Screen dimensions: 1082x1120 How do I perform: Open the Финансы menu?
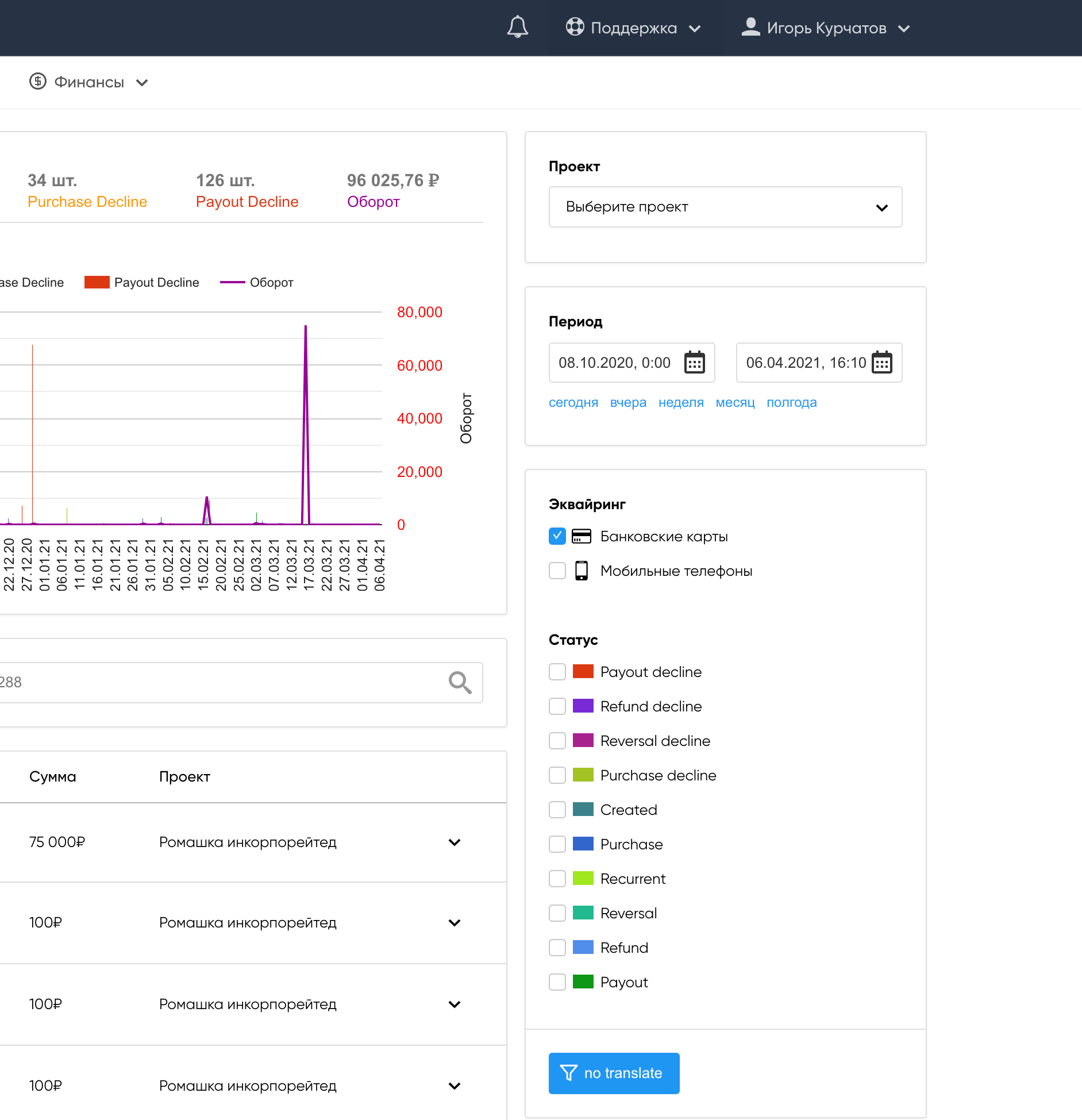click(89, 82)
